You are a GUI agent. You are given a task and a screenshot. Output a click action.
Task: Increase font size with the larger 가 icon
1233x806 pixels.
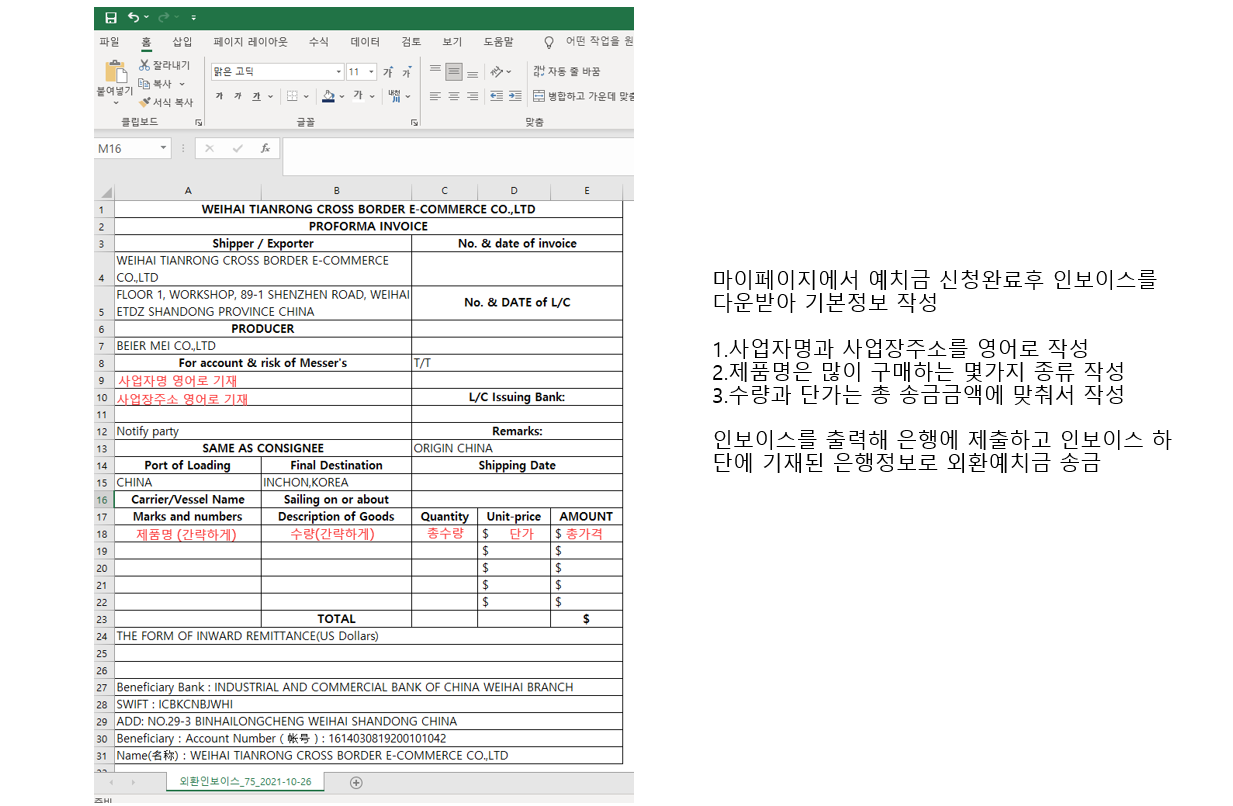388,72
